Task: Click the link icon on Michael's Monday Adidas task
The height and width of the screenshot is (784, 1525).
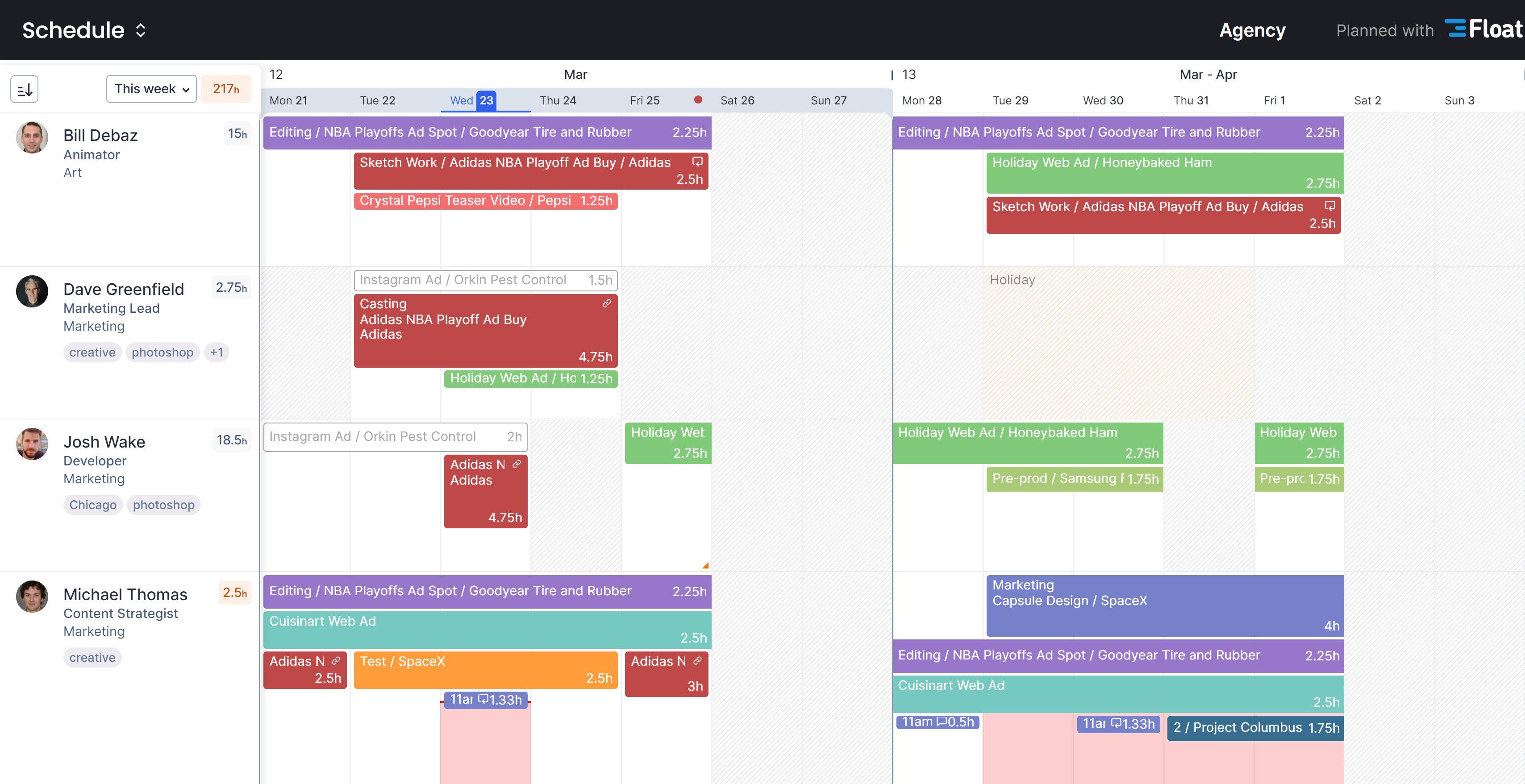Action: (336, 660)
